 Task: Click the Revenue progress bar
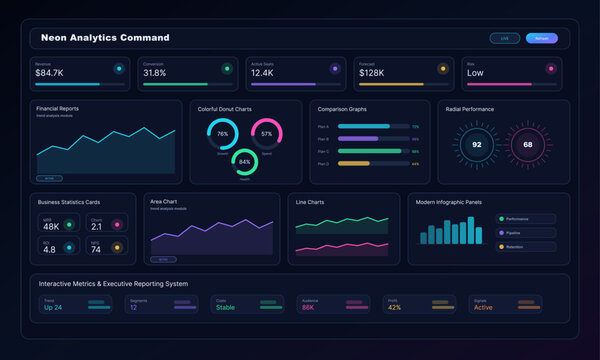(x=80, y=84)
